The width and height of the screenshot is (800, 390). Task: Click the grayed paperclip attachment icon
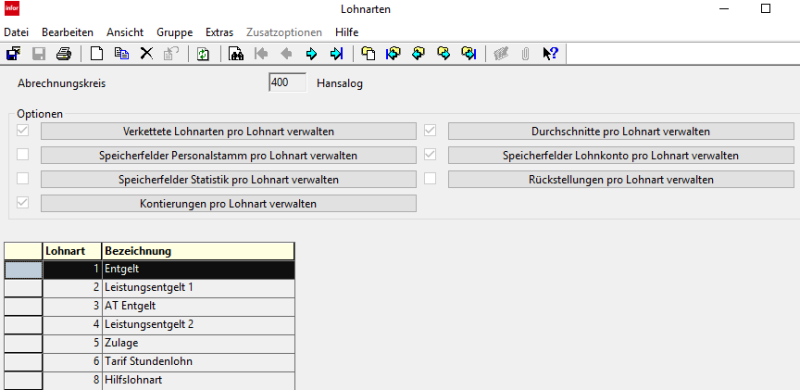coord(526,54)
